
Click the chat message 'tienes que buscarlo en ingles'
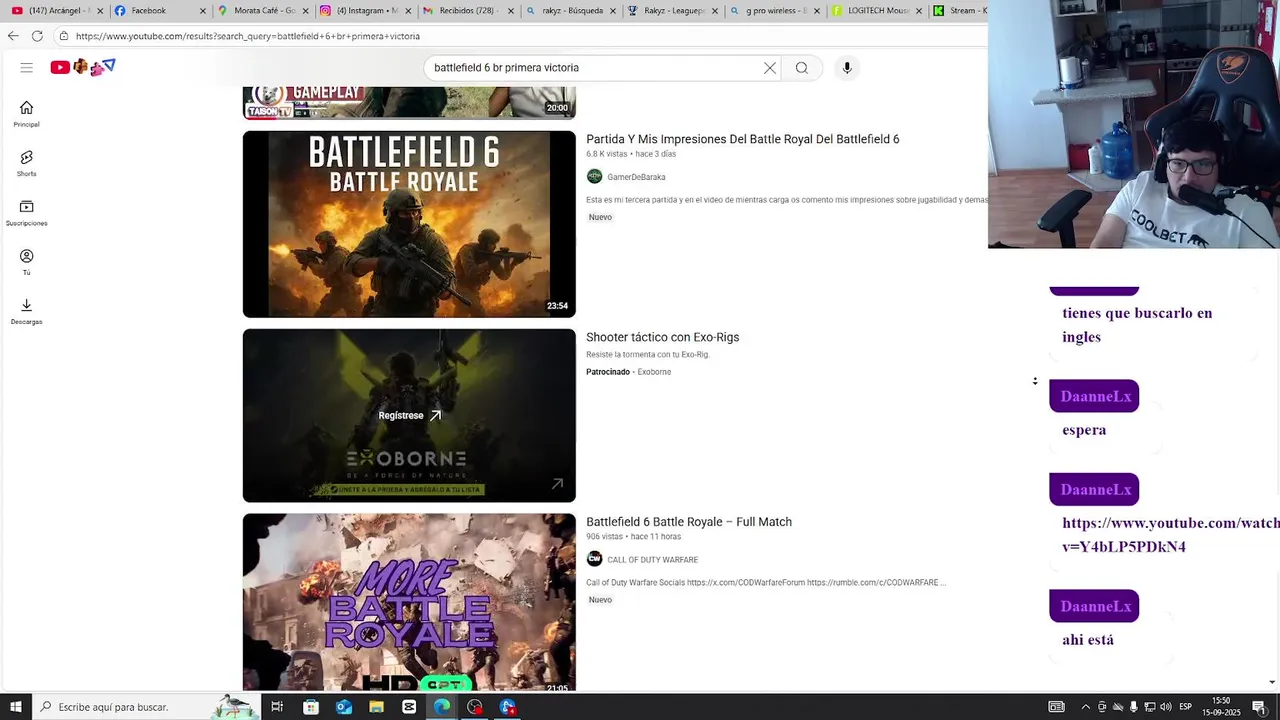click(x=1137, y=325)
